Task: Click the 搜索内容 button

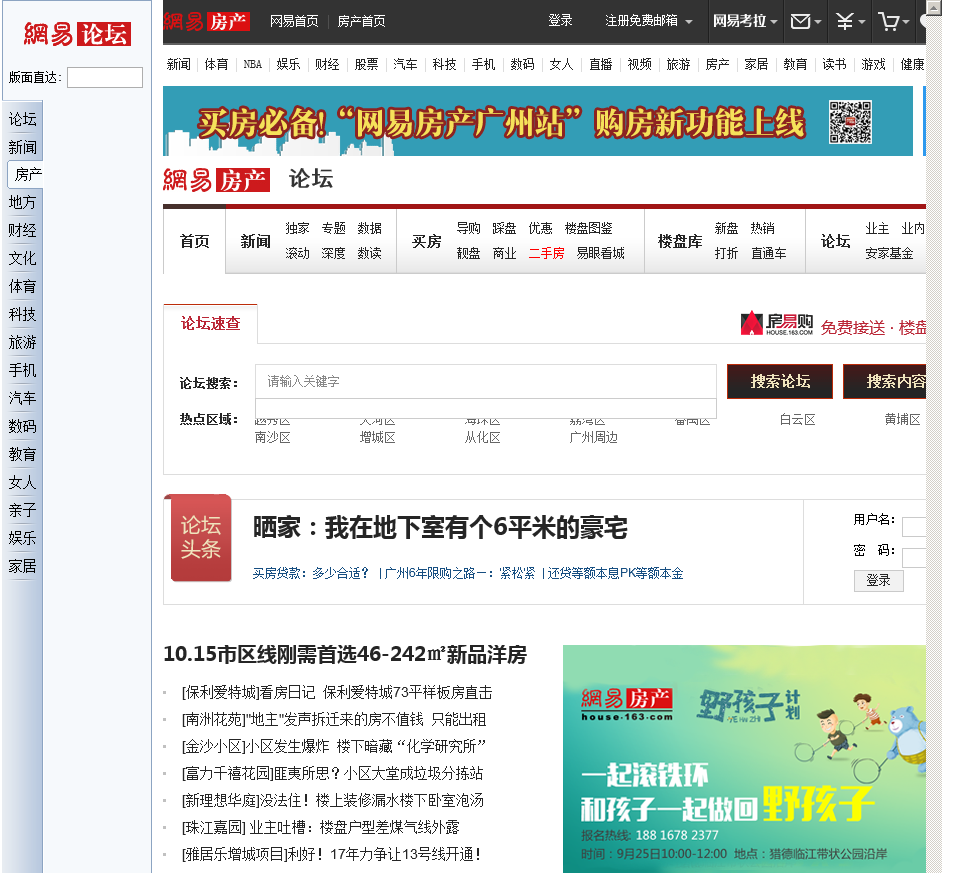Action: pos(885,381)
